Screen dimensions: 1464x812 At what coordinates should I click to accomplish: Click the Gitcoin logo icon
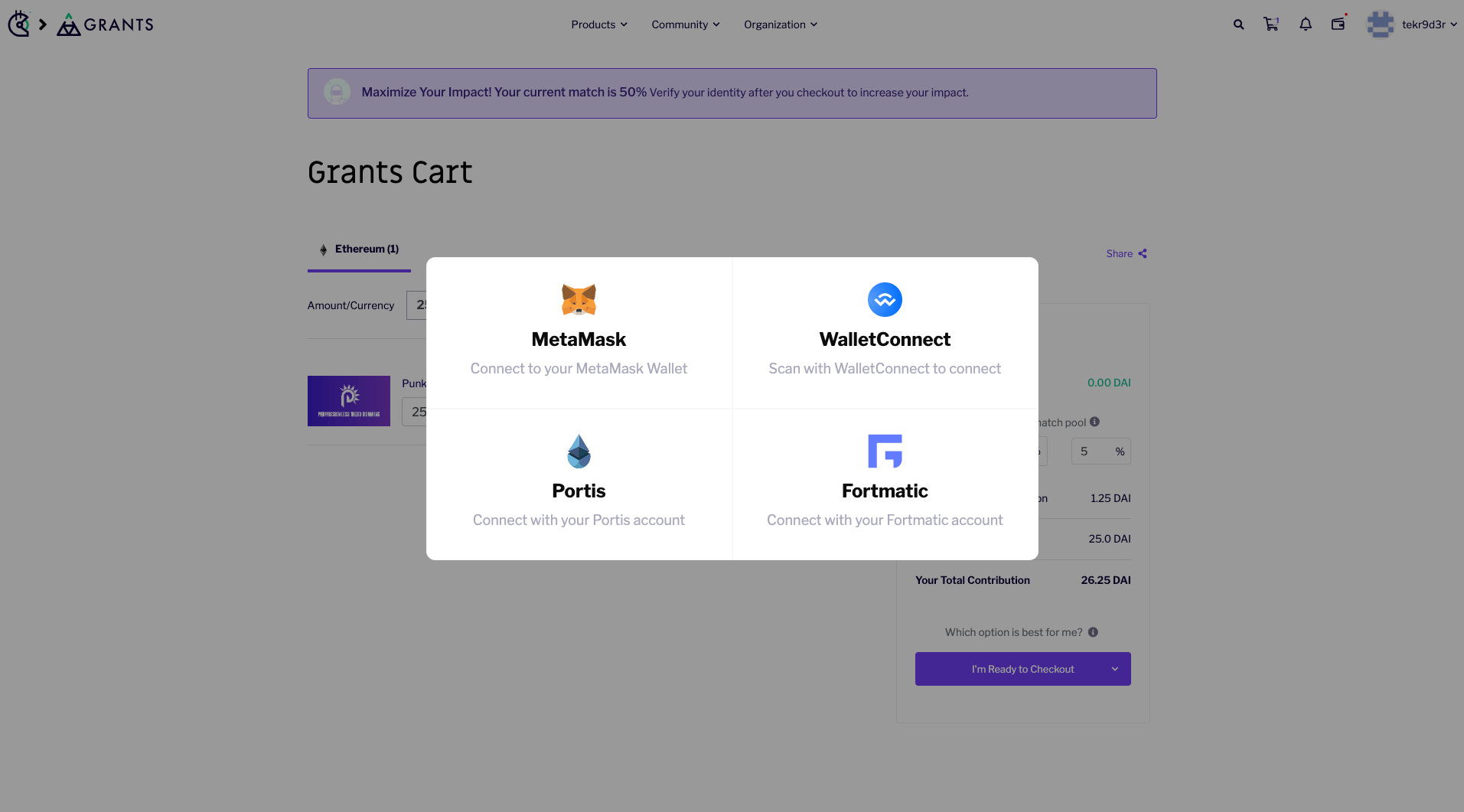(18, 24)
